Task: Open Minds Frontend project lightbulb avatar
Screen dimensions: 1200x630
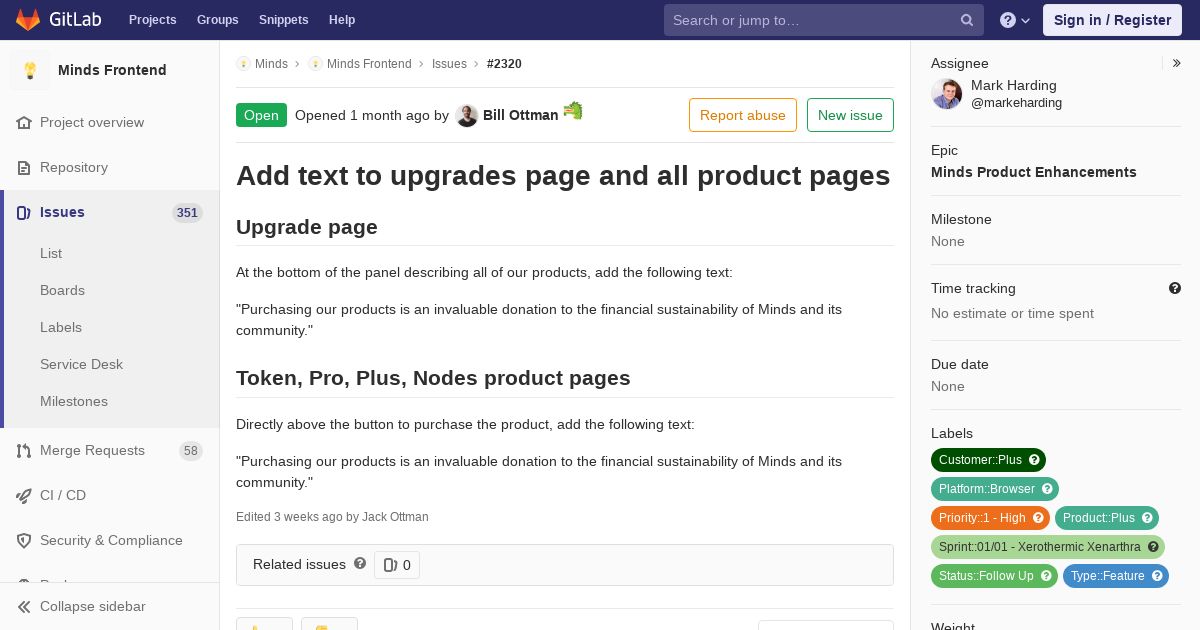Action: [x=30, y=70]
